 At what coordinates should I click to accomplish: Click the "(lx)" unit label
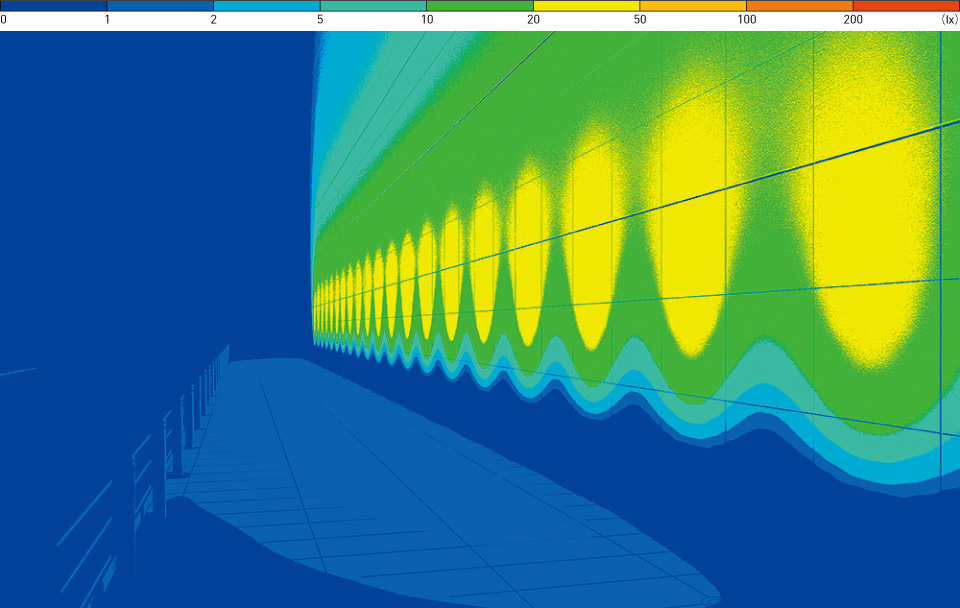[x=949, y=20]
